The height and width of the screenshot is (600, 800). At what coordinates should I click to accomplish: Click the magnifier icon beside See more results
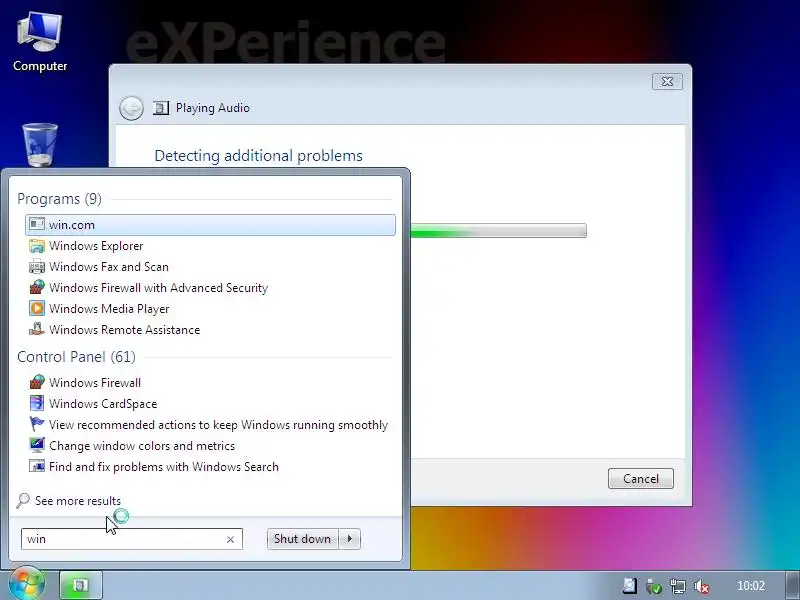click(23, 501)
